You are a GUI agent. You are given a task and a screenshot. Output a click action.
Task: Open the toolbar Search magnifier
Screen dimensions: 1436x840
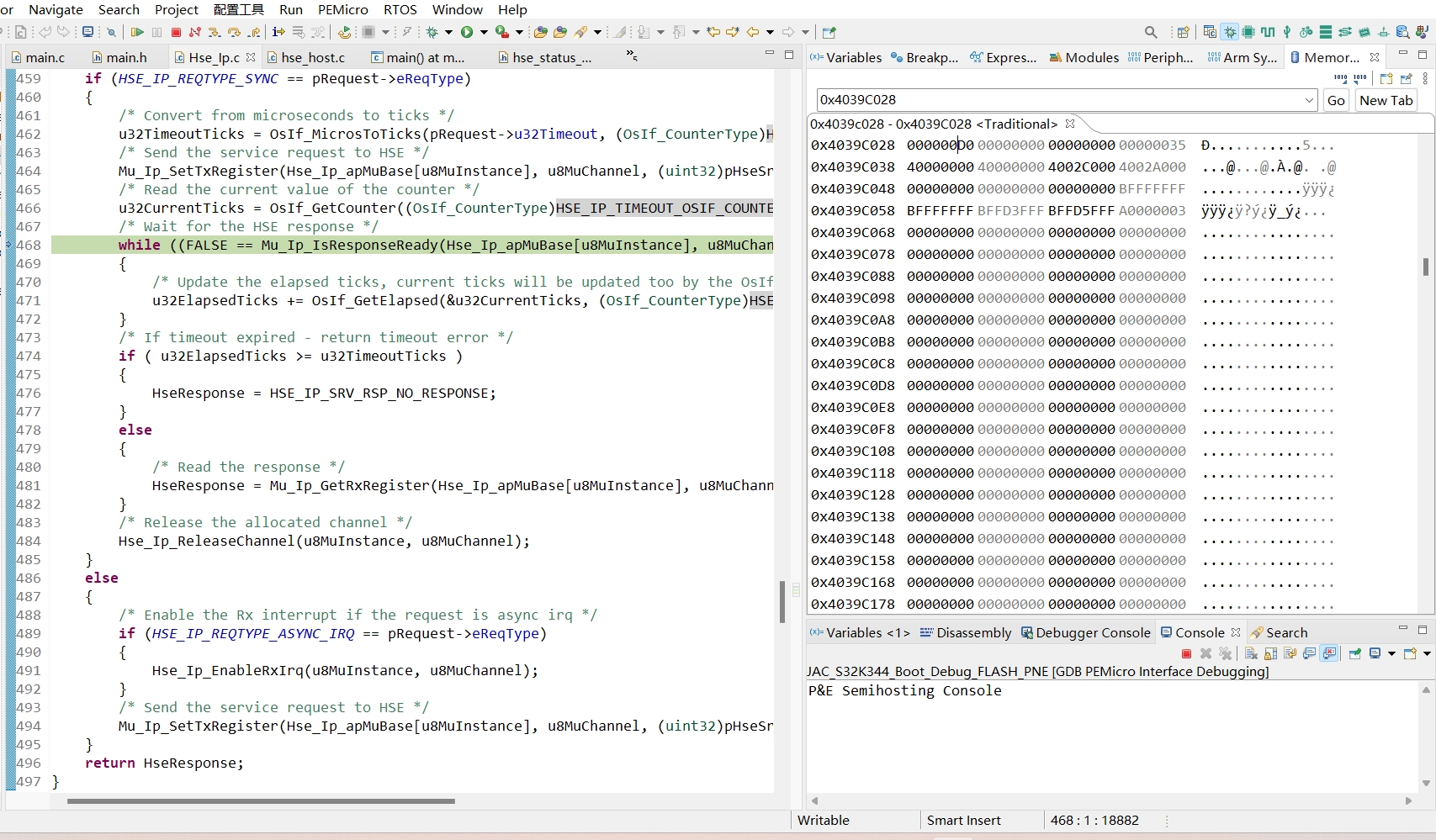(x=1151, y=32)
